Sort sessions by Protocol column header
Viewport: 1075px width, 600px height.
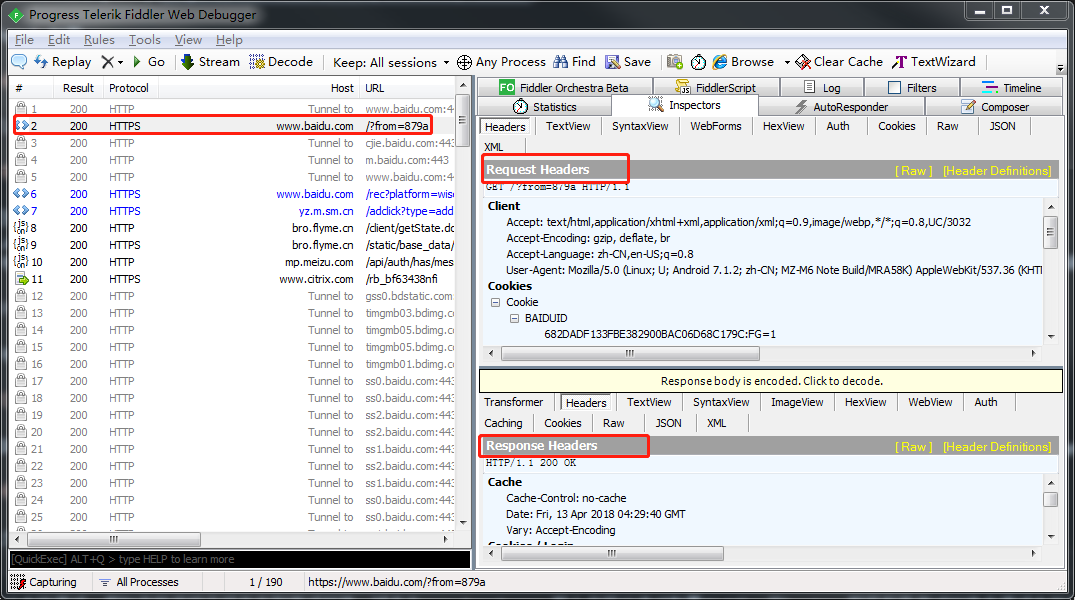tap(129, 88)
